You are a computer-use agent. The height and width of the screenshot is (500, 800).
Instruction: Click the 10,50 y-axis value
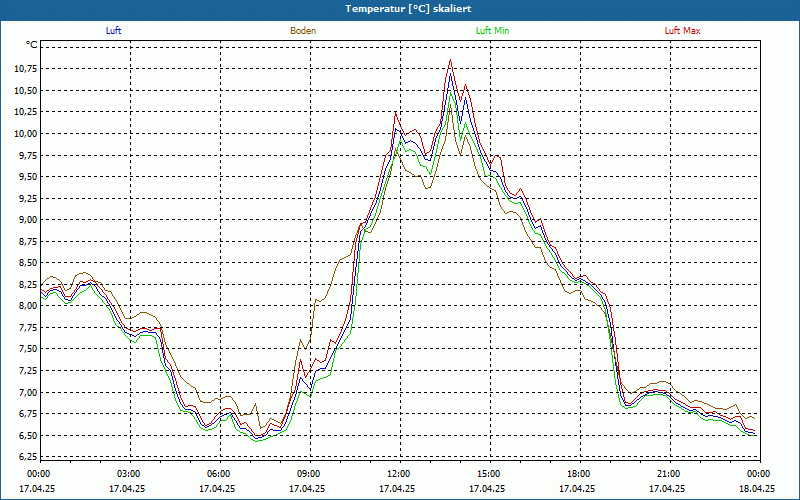click(x=27, y=90)
